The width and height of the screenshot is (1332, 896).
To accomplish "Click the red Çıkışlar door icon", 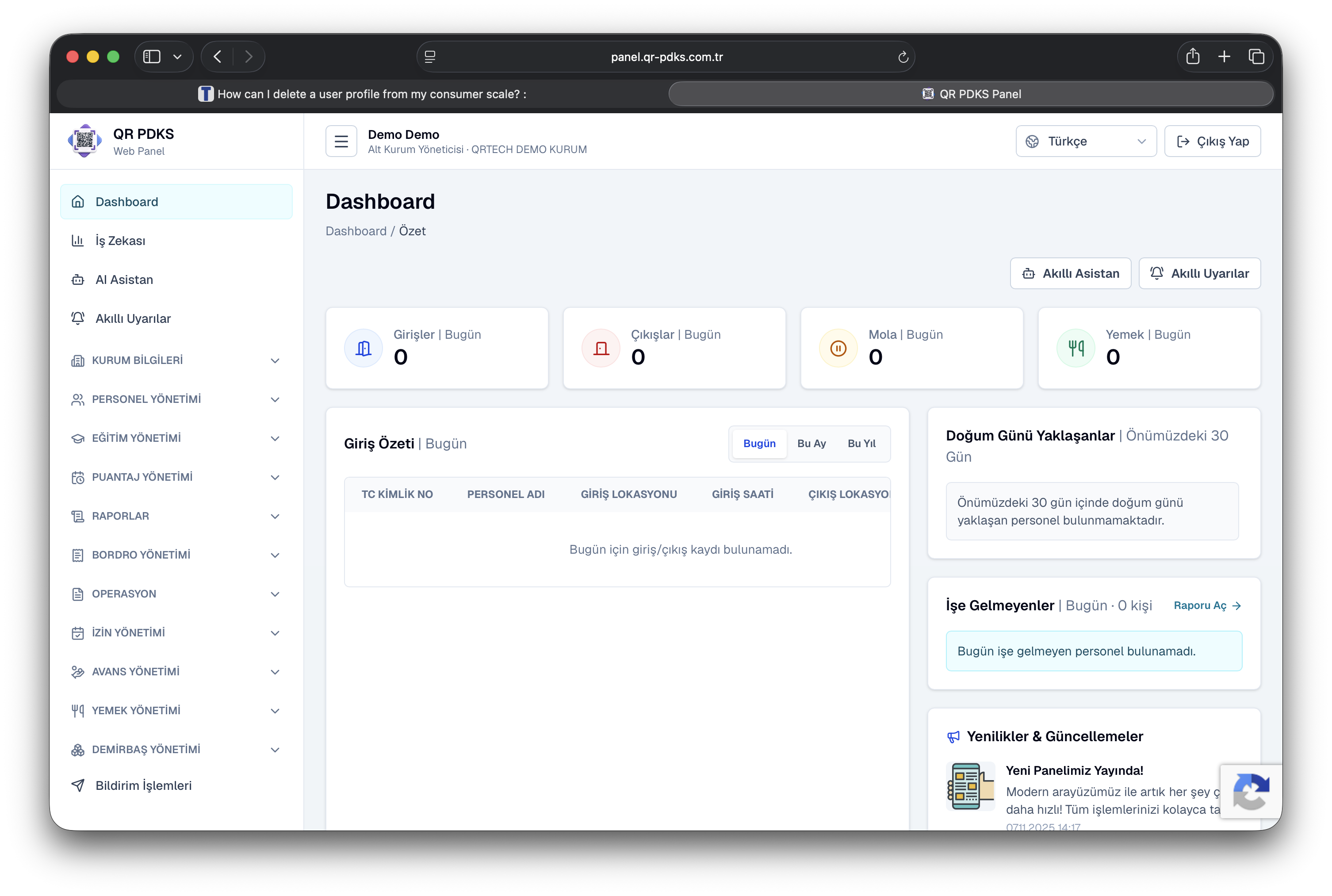I will tap(601, 348).
